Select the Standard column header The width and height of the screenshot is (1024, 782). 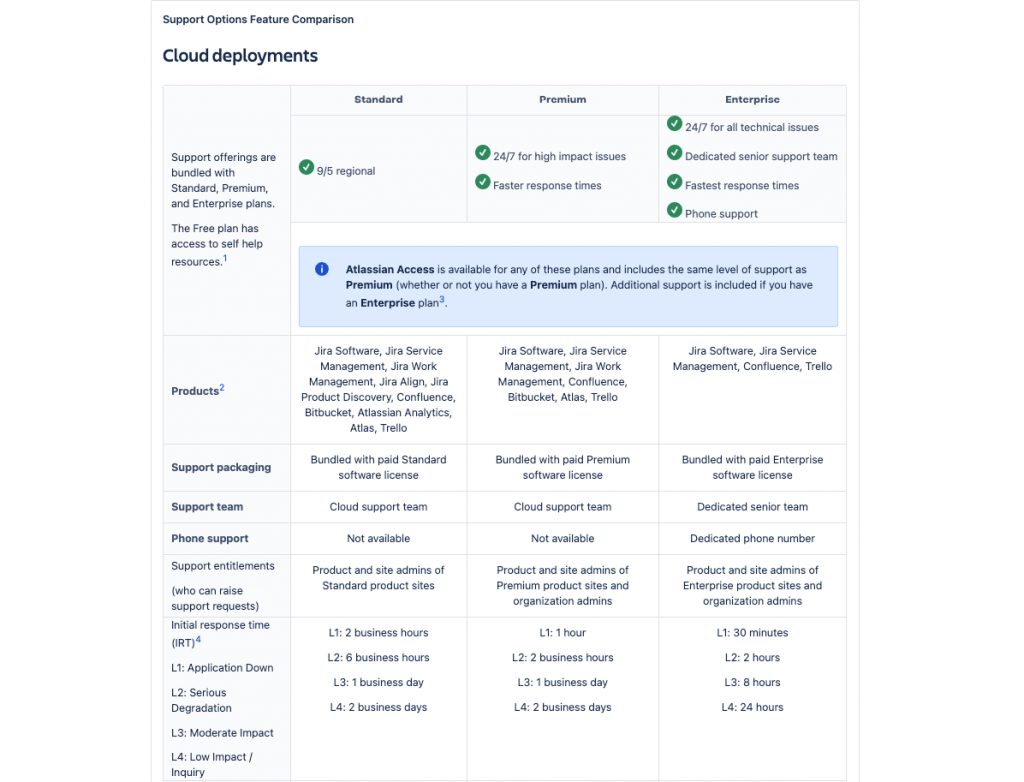click(378, 100)
